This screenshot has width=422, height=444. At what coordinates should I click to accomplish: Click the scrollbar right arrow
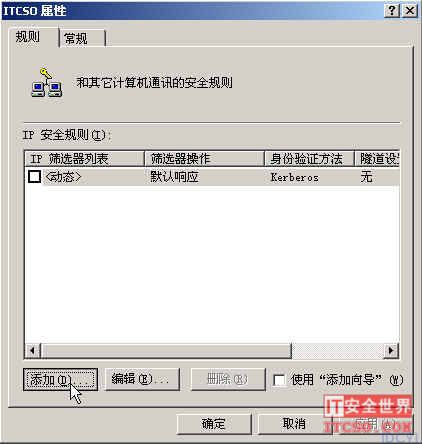[391, 351]
